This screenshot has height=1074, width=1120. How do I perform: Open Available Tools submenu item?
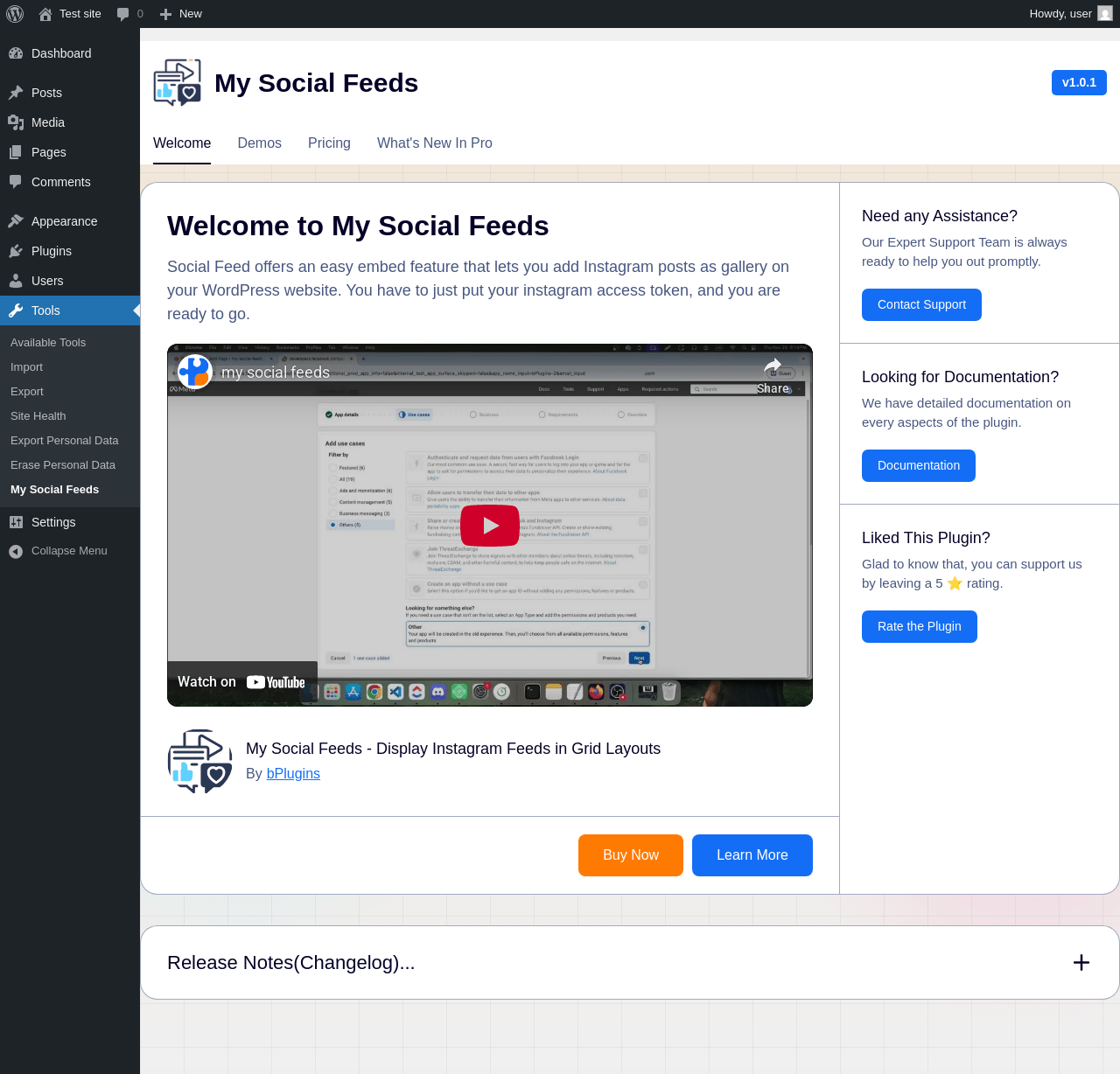pos(48,343)
